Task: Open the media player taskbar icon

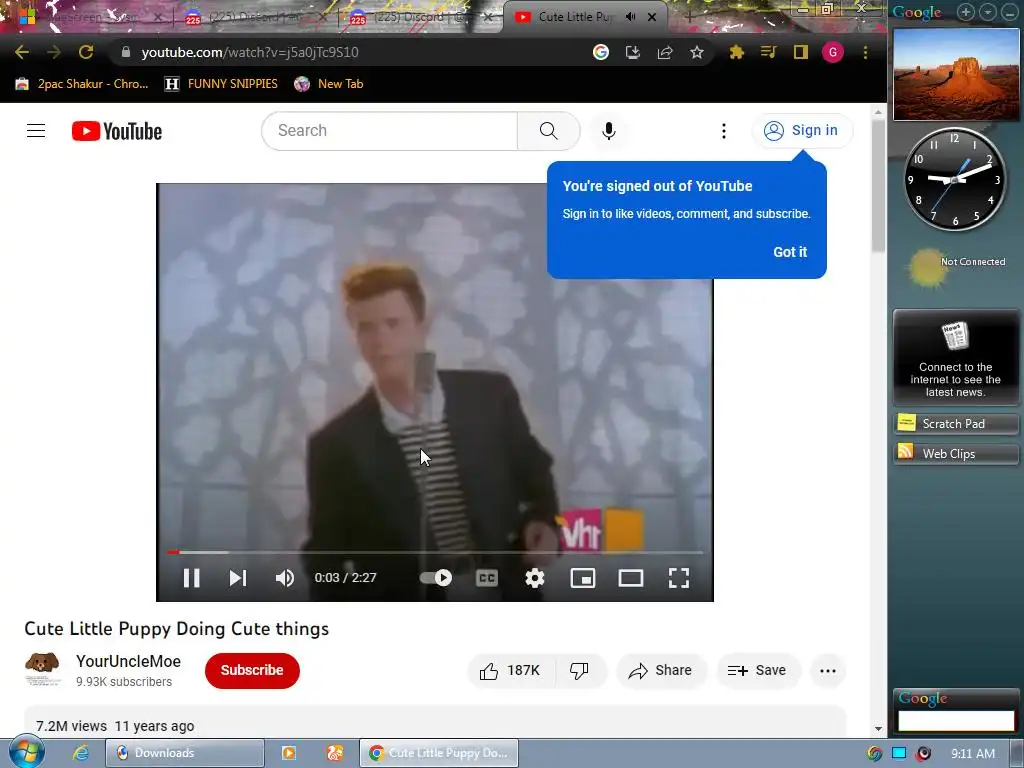Action: pos(289,753)
